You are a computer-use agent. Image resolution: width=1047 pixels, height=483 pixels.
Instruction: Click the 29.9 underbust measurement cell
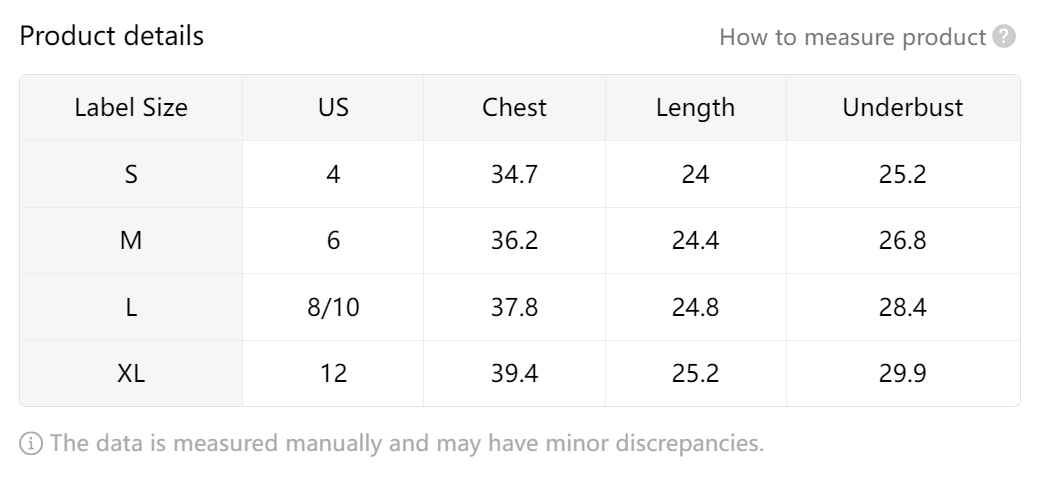tap(902, 374)
